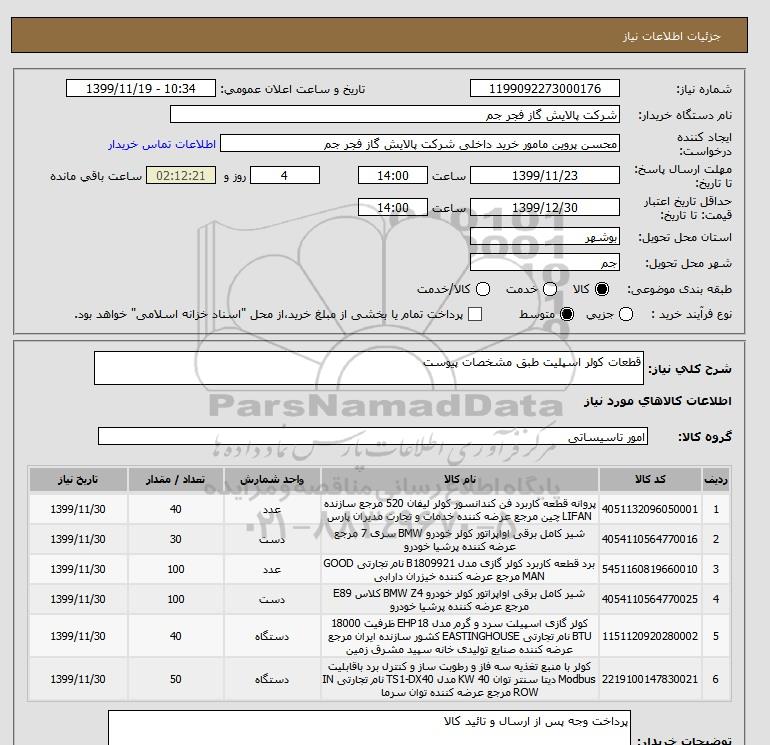Click the unit دستگاه in row 5
Viewport: 770px width, 745px height.
pos(272,636)
